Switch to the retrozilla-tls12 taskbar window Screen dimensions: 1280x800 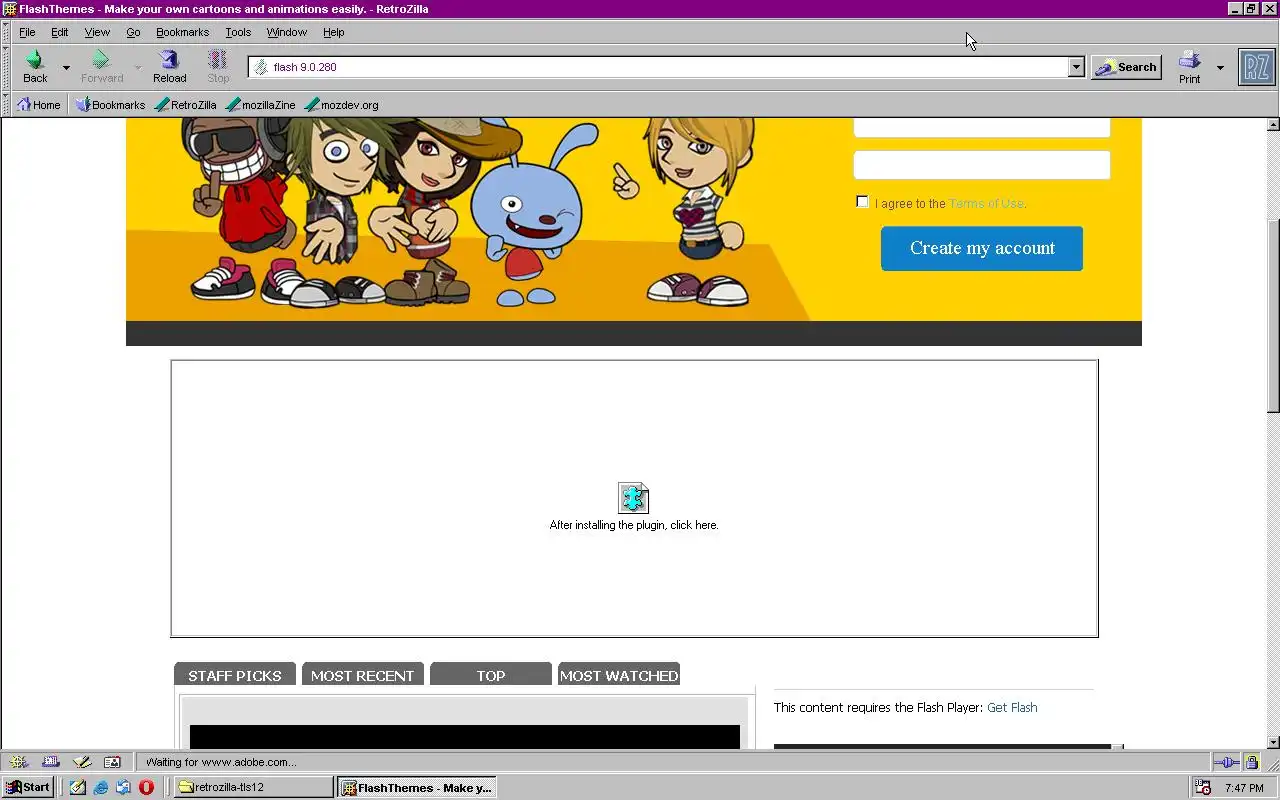pyautogui.click(x=254, y=787)
